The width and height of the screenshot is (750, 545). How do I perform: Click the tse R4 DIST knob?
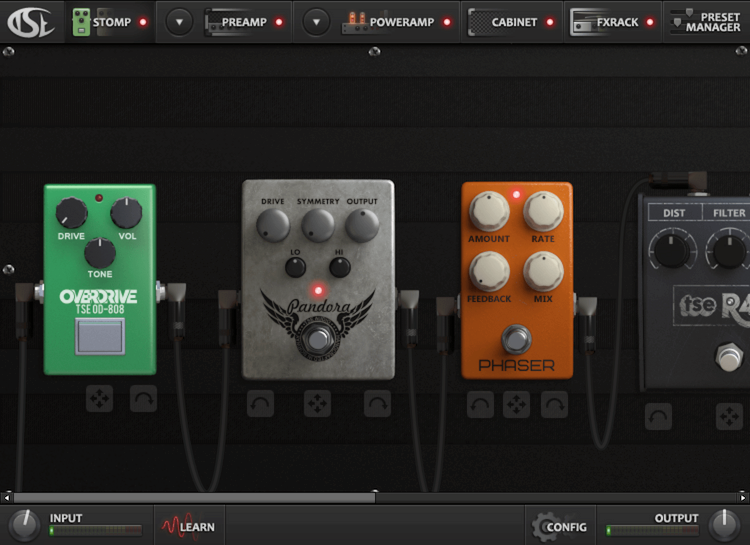click(x=673, y=250)
